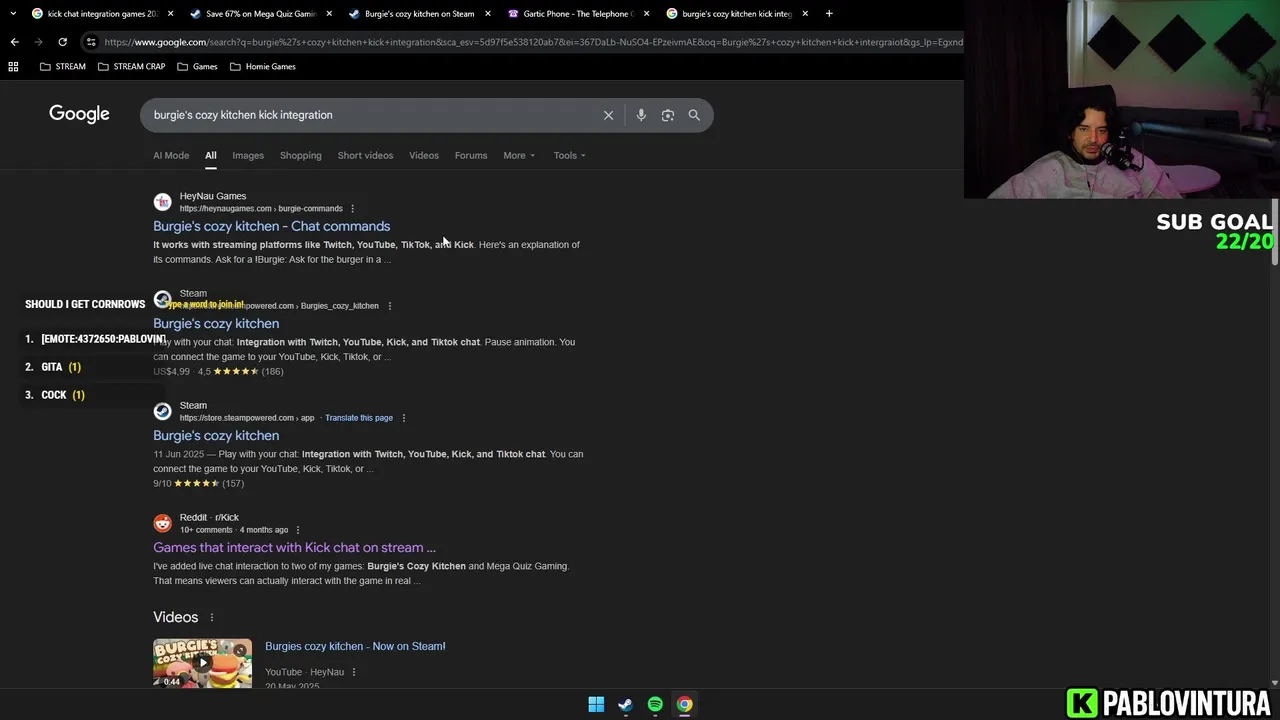Open the Reddit result three-dot menu

(x=298, y=530)
